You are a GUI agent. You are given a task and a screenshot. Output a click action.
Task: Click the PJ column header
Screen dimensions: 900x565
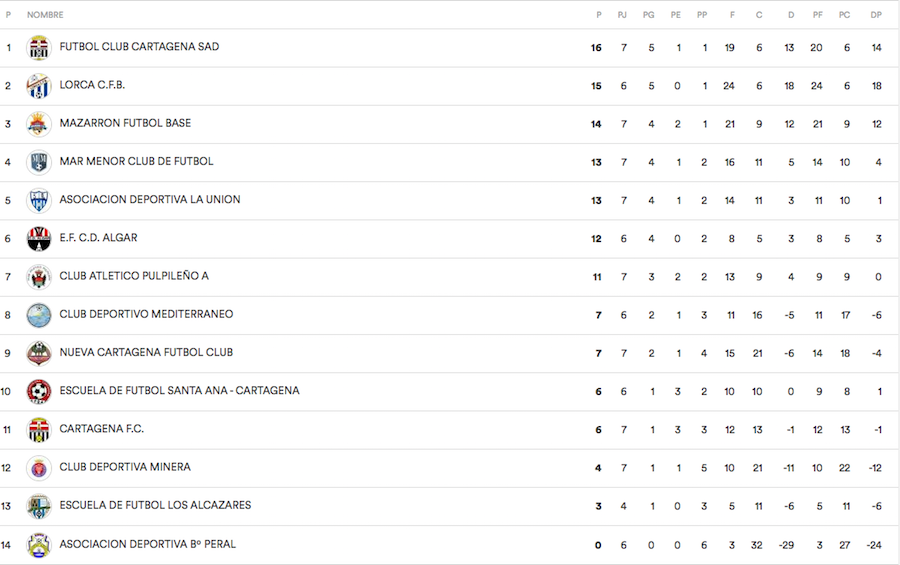coord(622,15)
